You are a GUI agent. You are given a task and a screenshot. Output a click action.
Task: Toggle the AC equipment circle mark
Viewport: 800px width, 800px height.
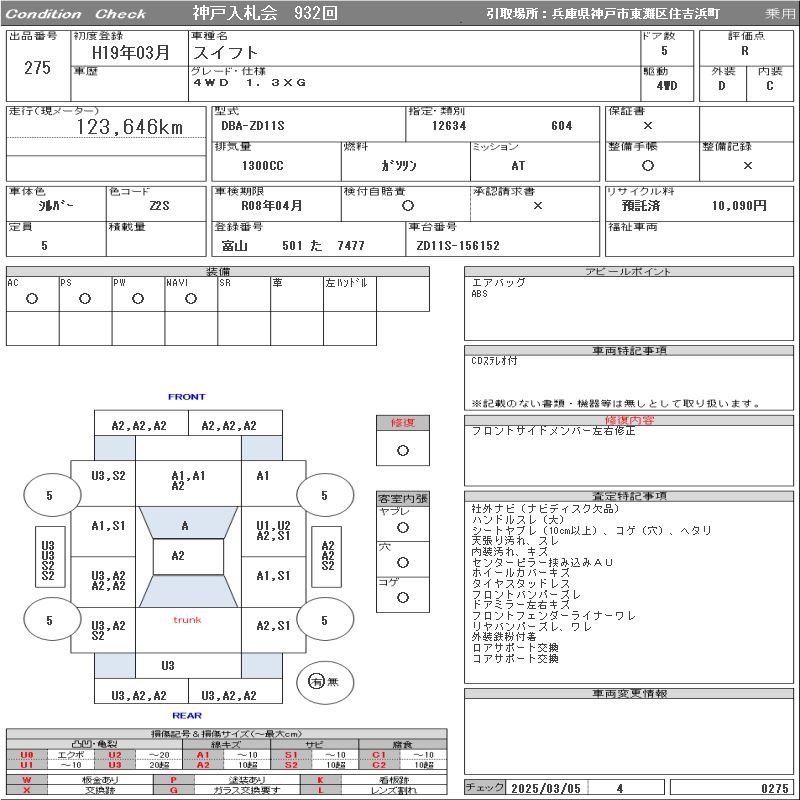pos(32,299)
